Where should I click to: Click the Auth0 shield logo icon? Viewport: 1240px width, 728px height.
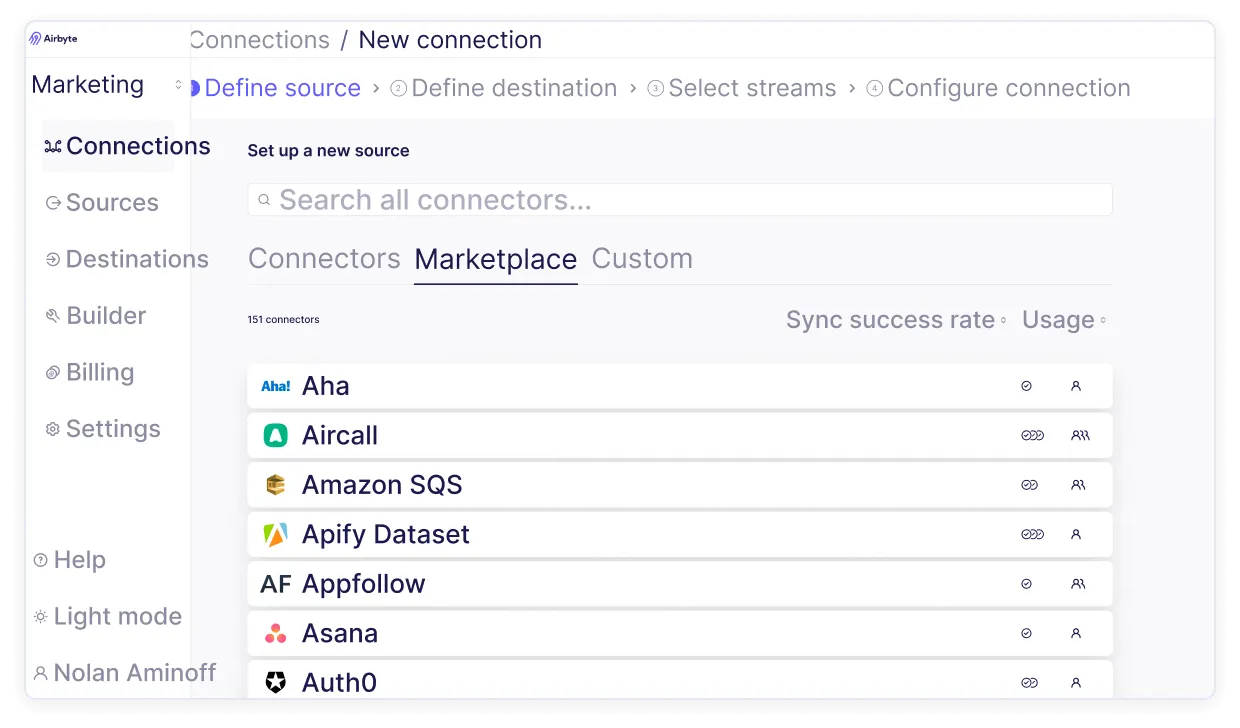click(x=276, y=683)
